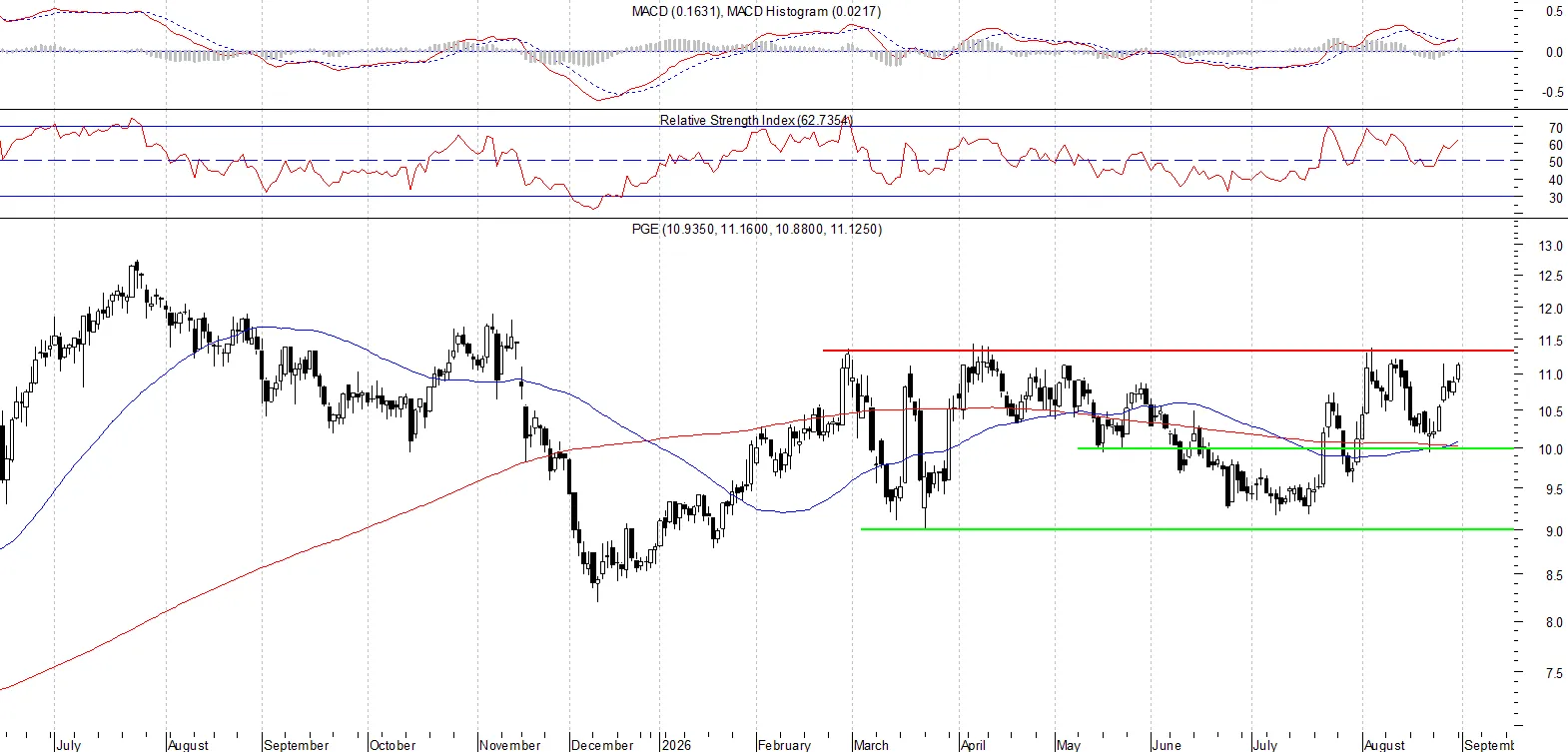Click the December label on time axis
Screen dimensions: 1568x752
click(602, 745)
